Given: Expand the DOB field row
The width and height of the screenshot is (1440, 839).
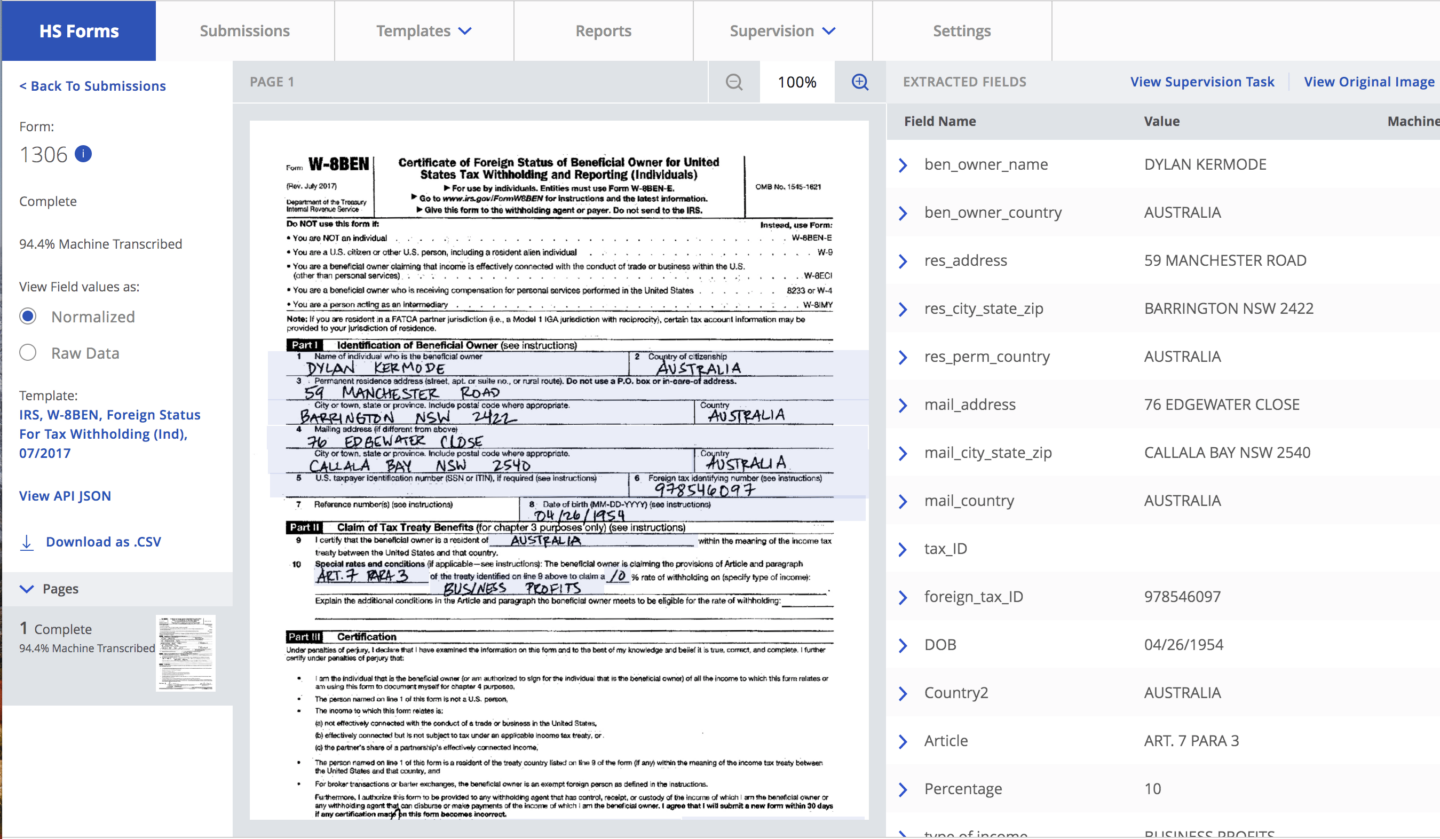Looking at the screenshot, I should pos(903,645).
